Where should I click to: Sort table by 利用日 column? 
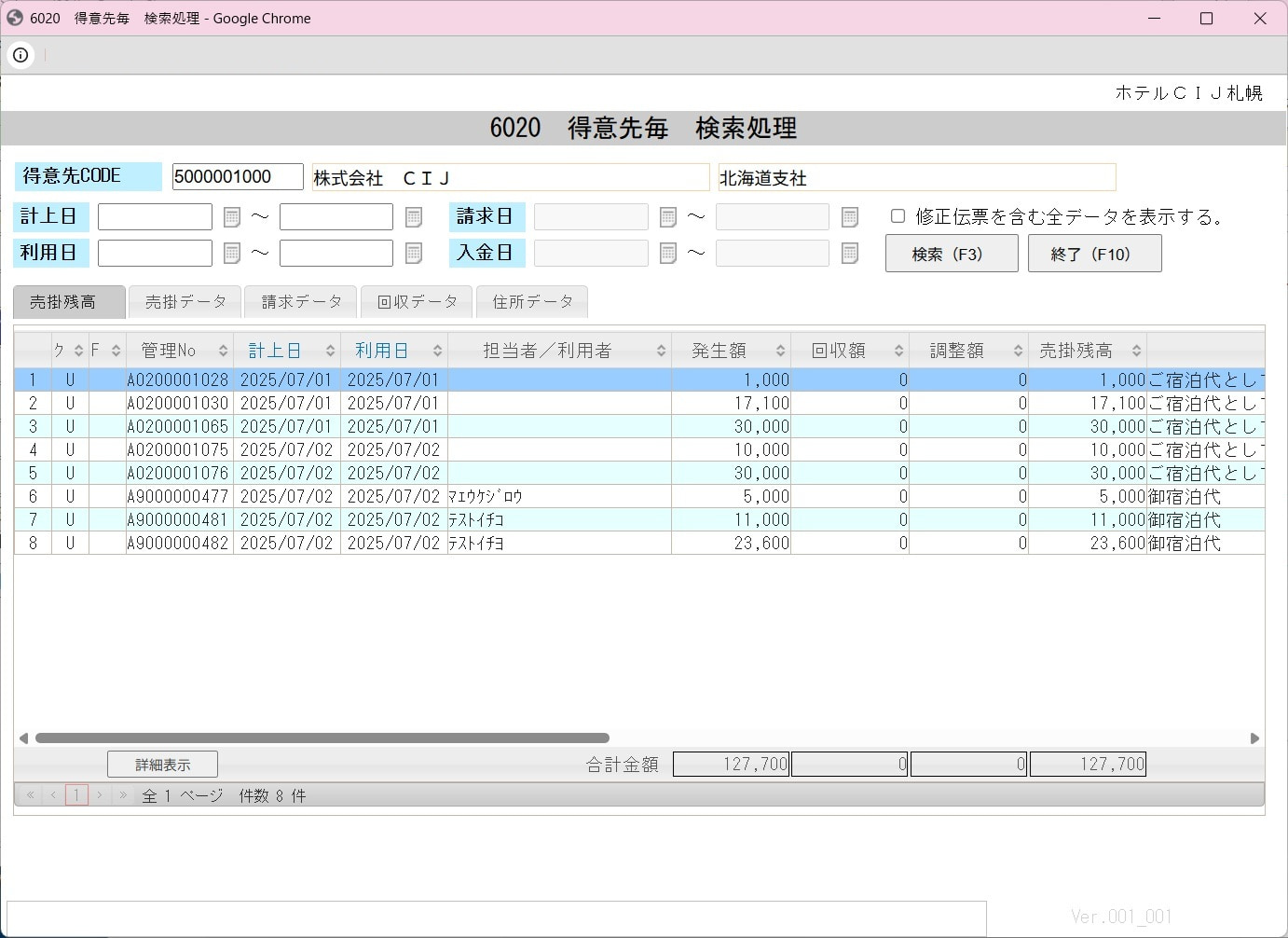point(394,351)
